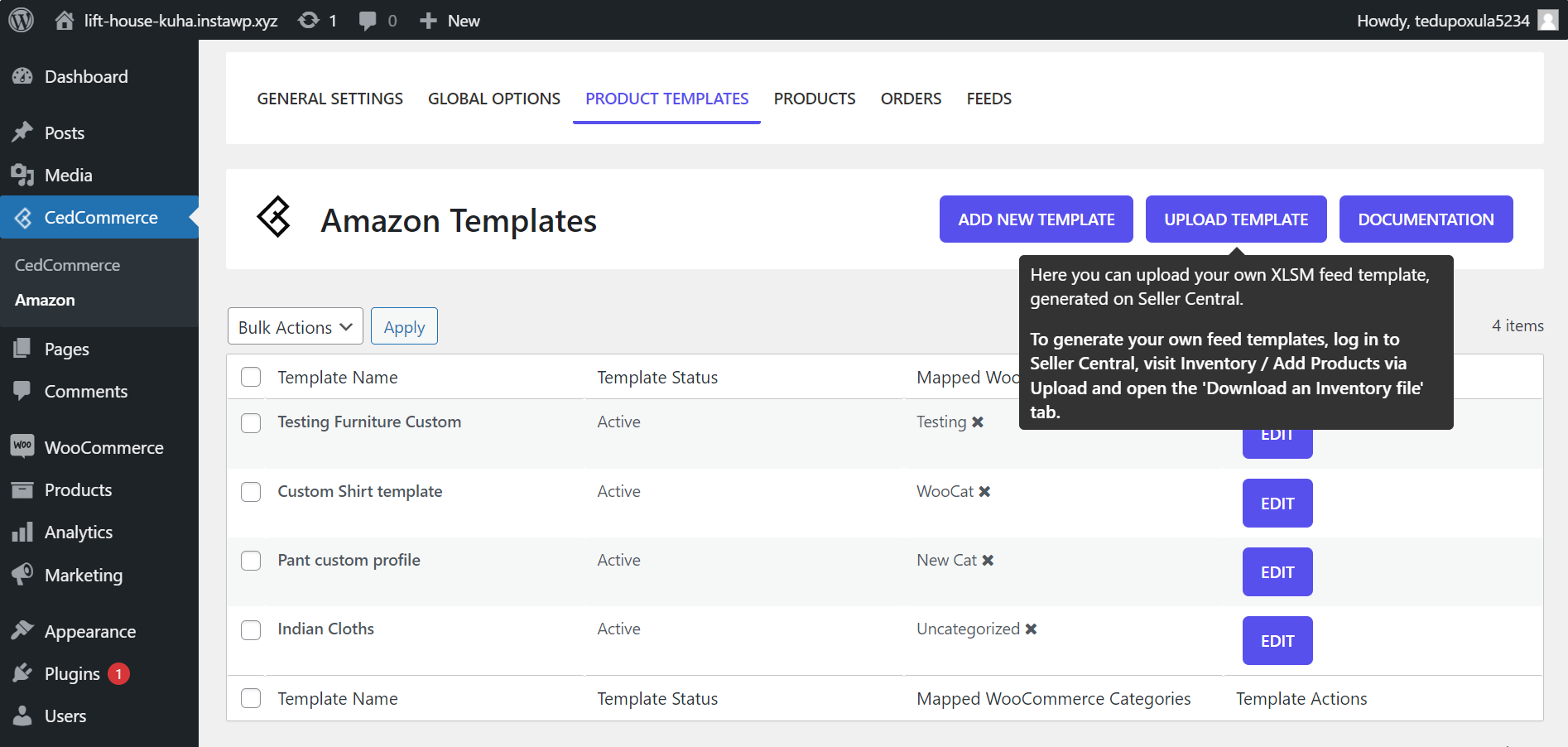Click Template Name header in table top
The width and height of the screenshot is (1568, 747).
pos(338,378)
